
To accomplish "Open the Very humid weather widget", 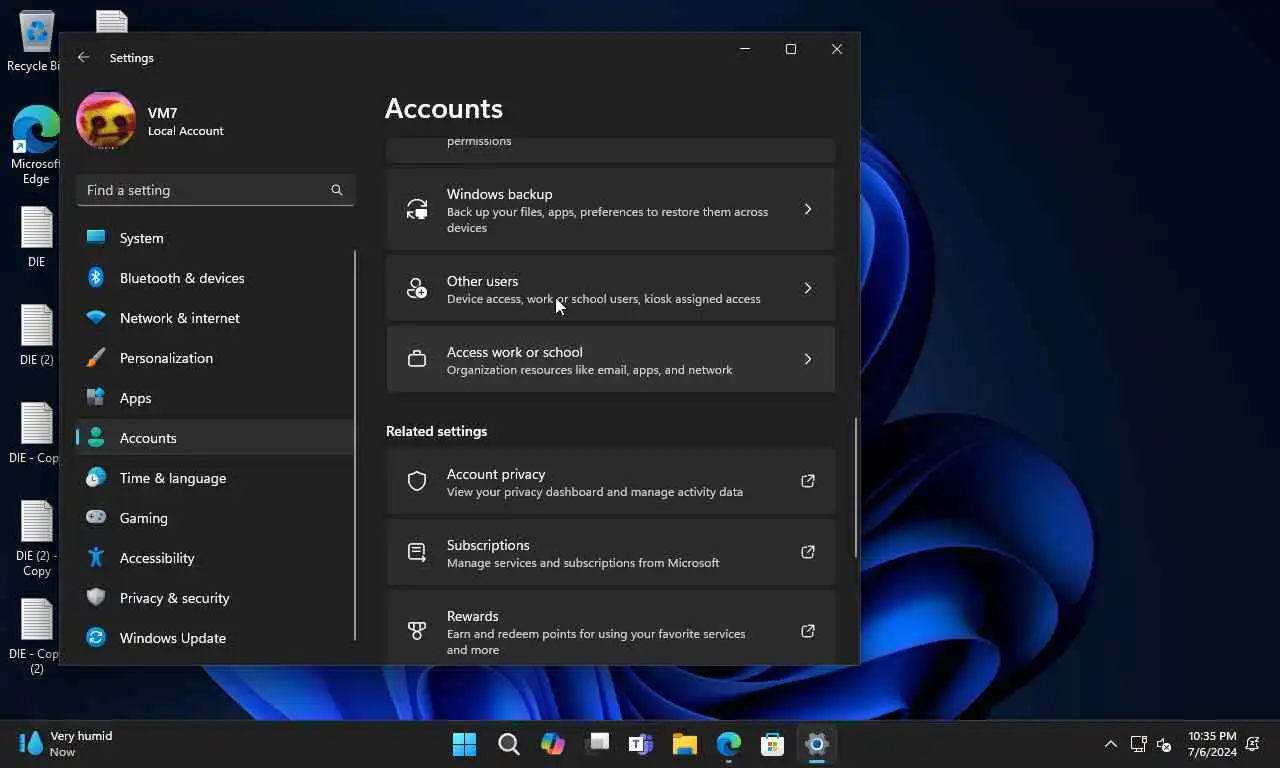I will click(x=66, y=744).
